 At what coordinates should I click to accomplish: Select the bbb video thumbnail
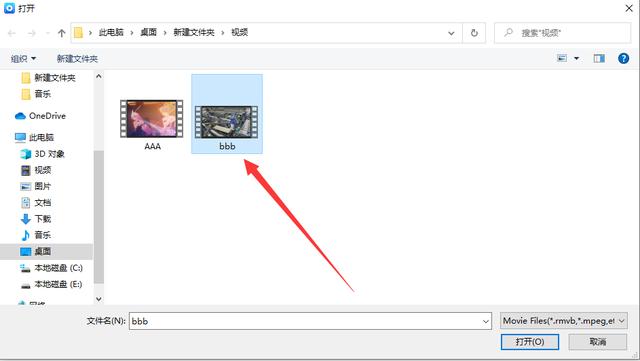[x=227, y=122]
